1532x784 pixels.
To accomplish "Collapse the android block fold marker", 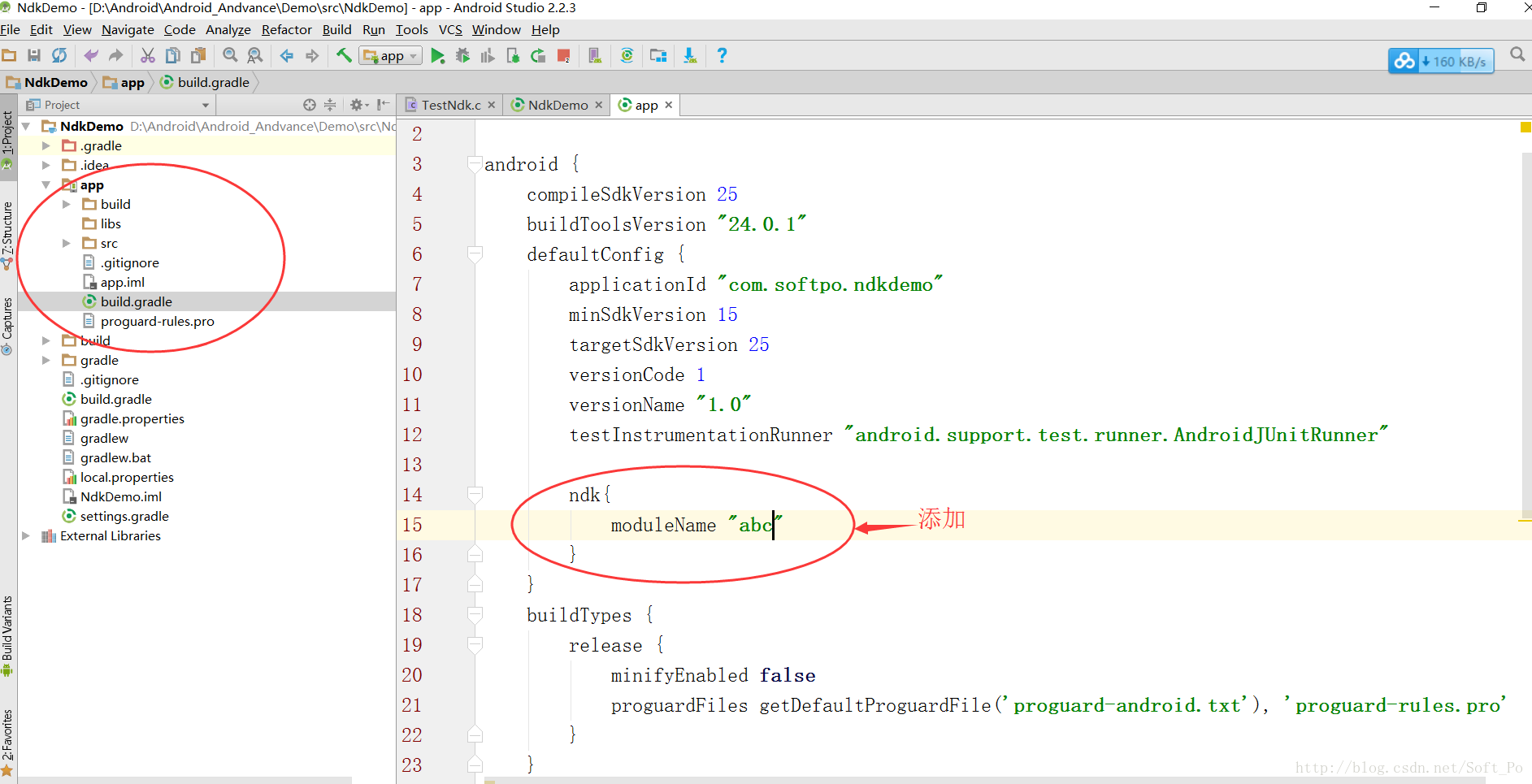I will [x=475, y=164].
